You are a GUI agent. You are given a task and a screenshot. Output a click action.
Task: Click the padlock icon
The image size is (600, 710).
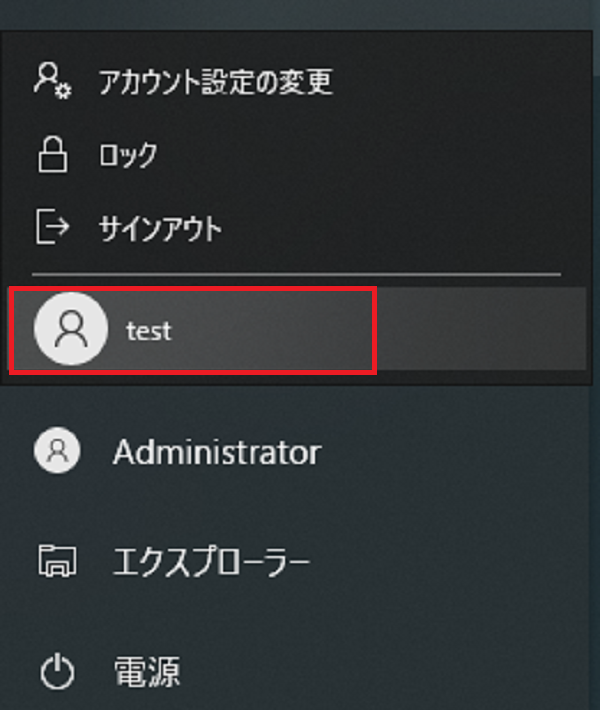click(51, 155)
